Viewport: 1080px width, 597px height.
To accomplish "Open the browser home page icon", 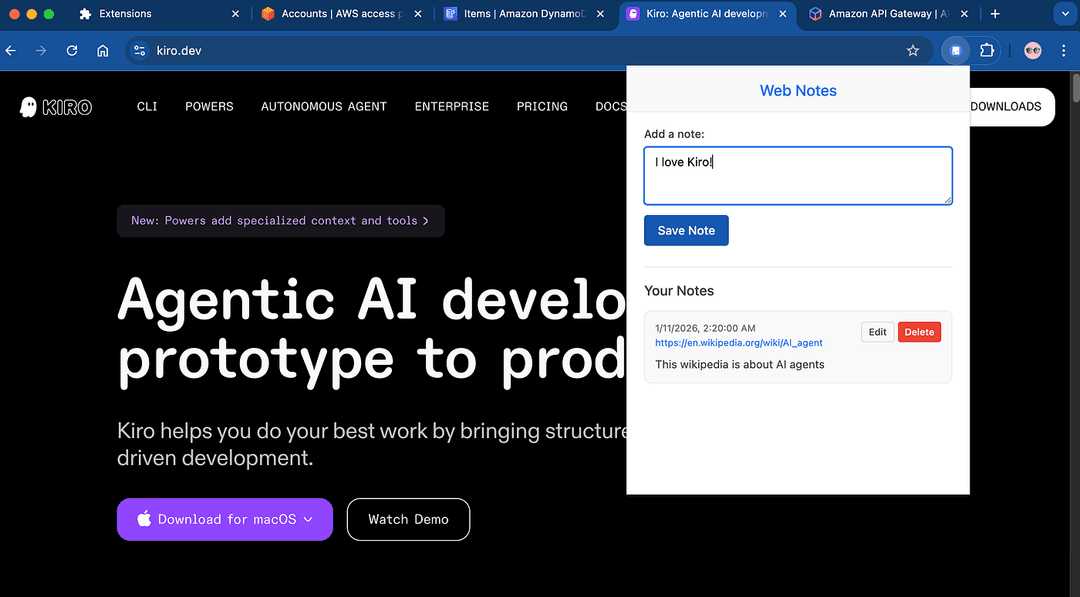I will pyautogui.click(x=103, y=50).
